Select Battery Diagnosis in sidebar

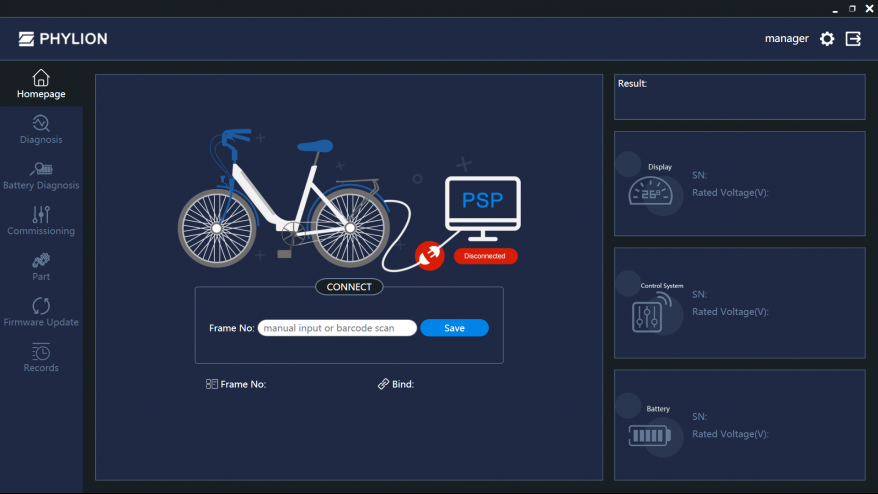(x=41, y=176)
